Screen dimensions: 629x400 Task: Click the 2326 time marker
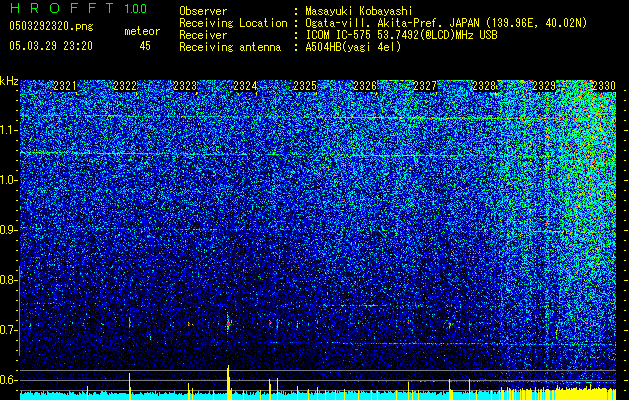click(x=365, y=86)
